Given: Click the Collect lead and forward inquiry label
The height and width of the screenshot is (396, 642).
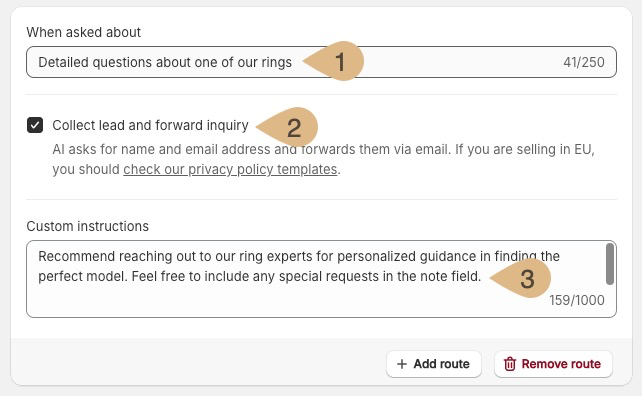Looking at the screenshot, I should pos(150,125).
